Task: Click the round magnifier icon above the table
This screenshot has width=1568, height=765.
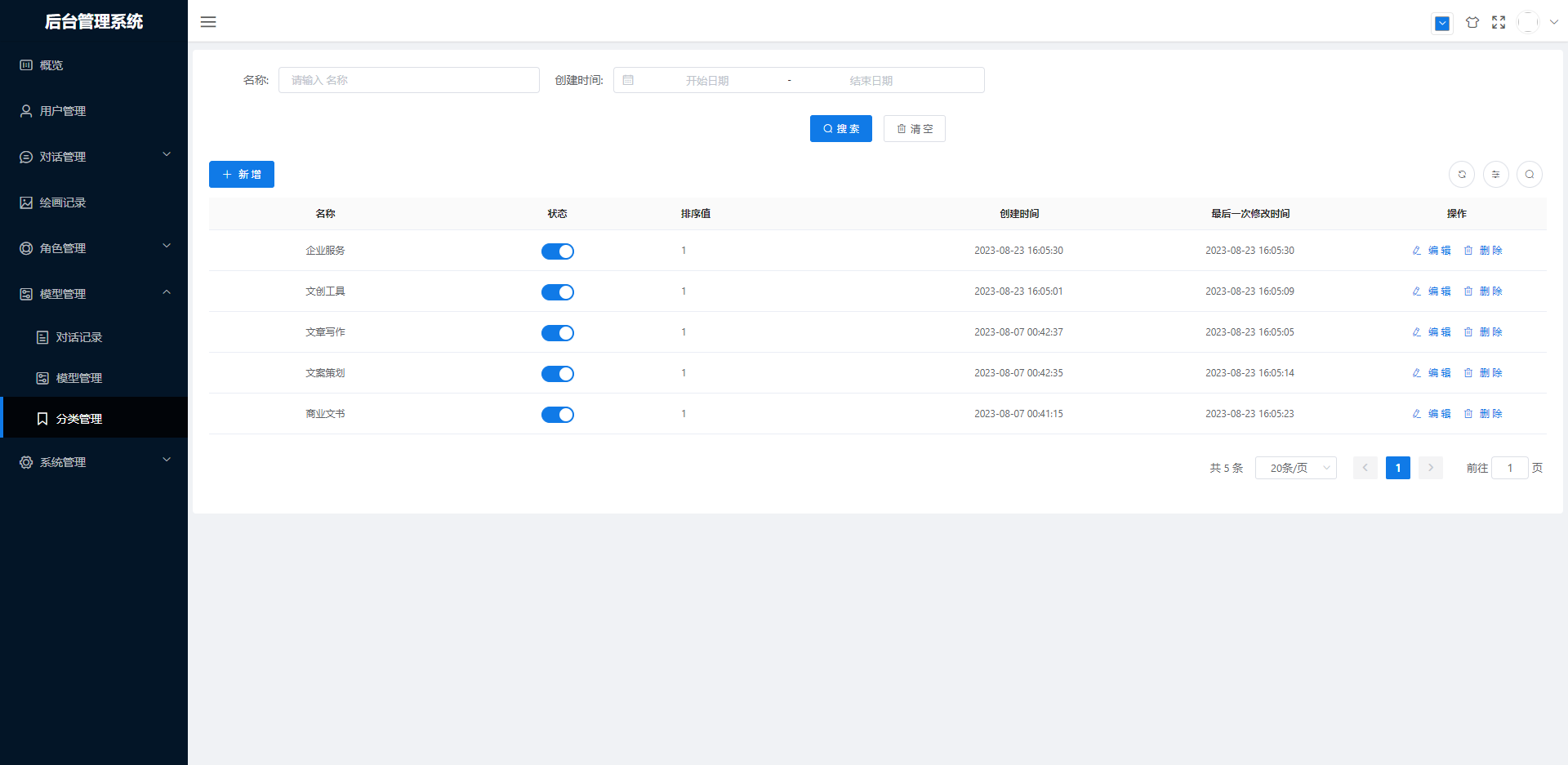Action: tap(1529, 175)
